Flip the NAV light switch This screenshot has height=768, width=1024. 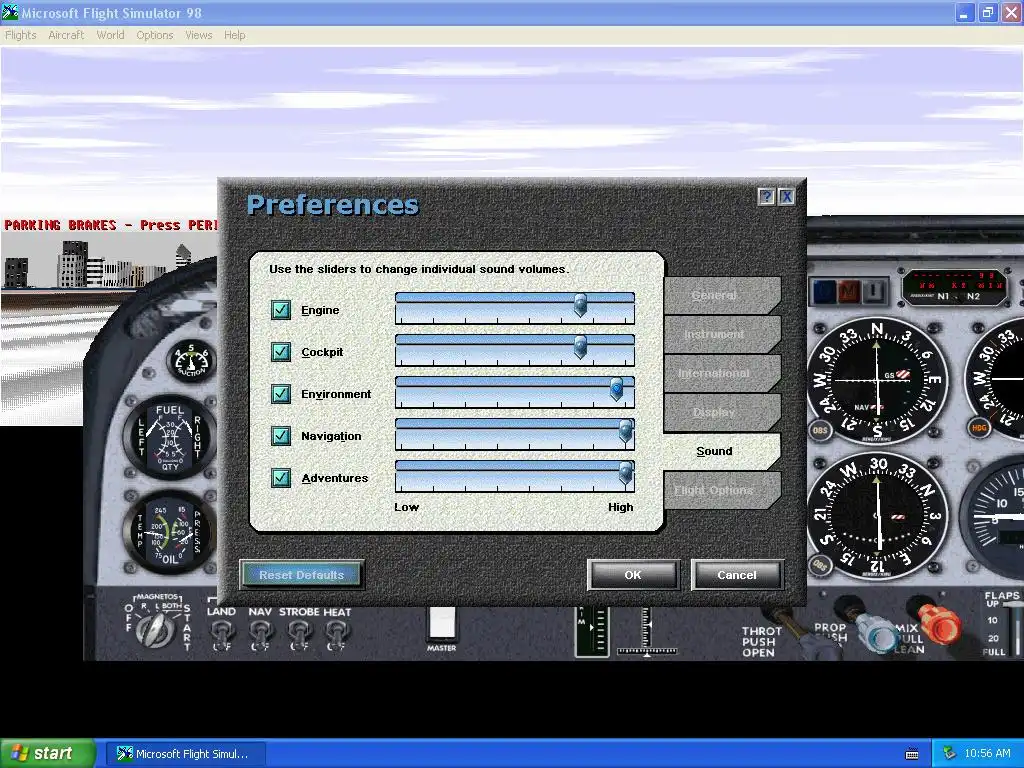click(x=260, y=632)
